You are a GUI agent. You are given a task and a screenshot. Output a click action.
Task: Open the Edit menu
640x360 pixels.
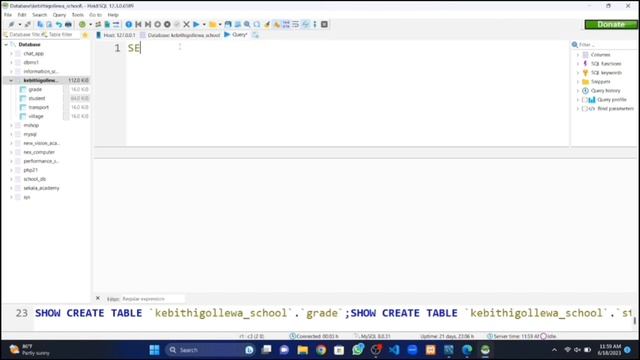[22, 15]
